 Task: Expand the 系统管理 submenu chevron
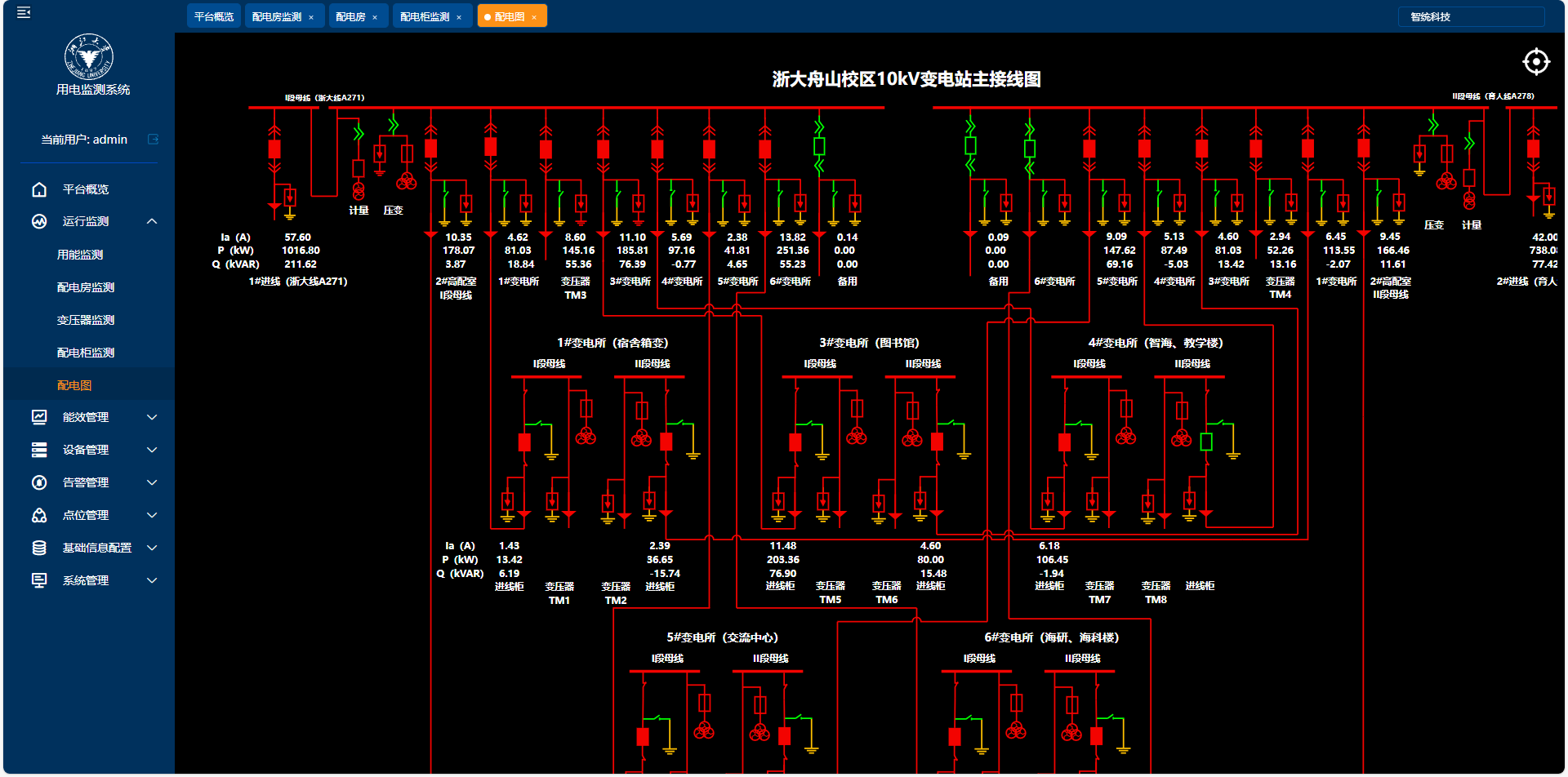pyautogui.click(x=152, y=580)
